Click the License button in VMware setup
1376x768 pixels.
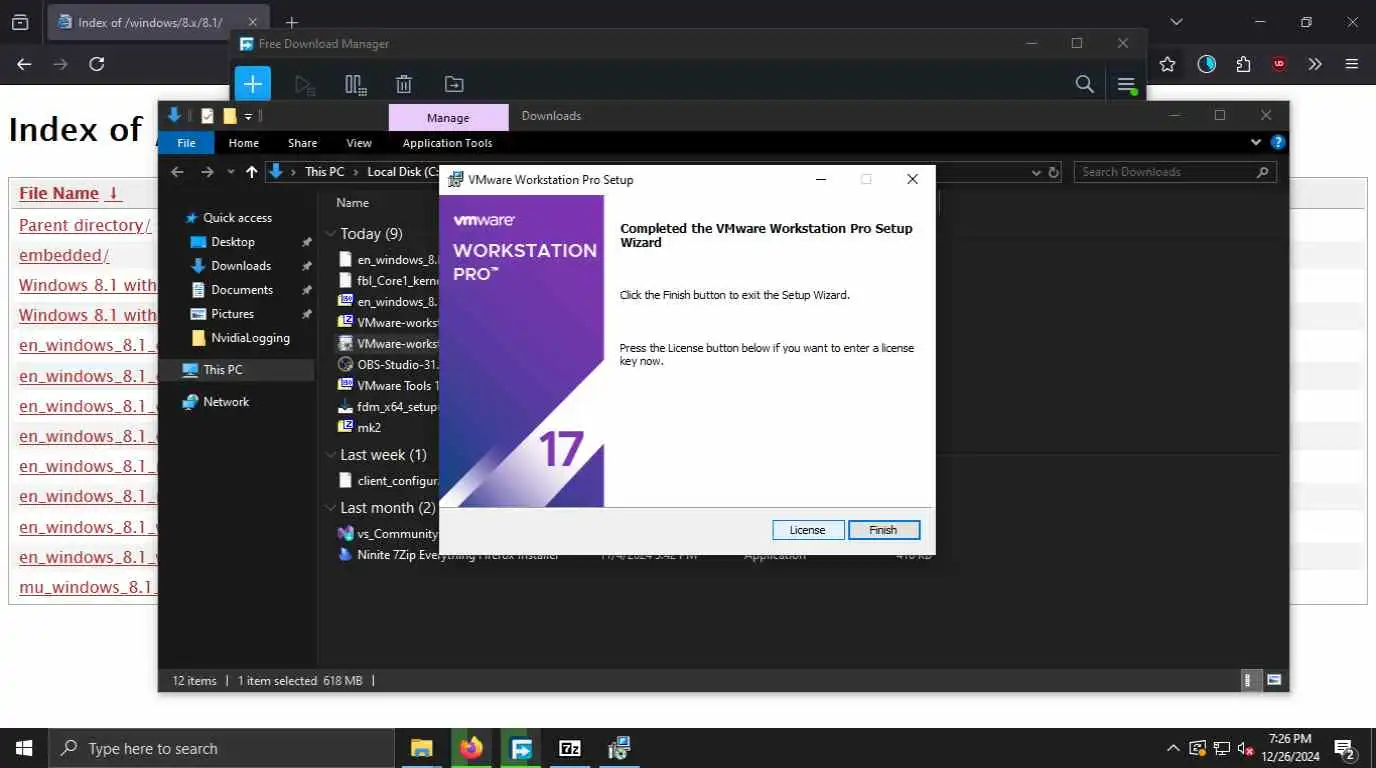point(808,530)
